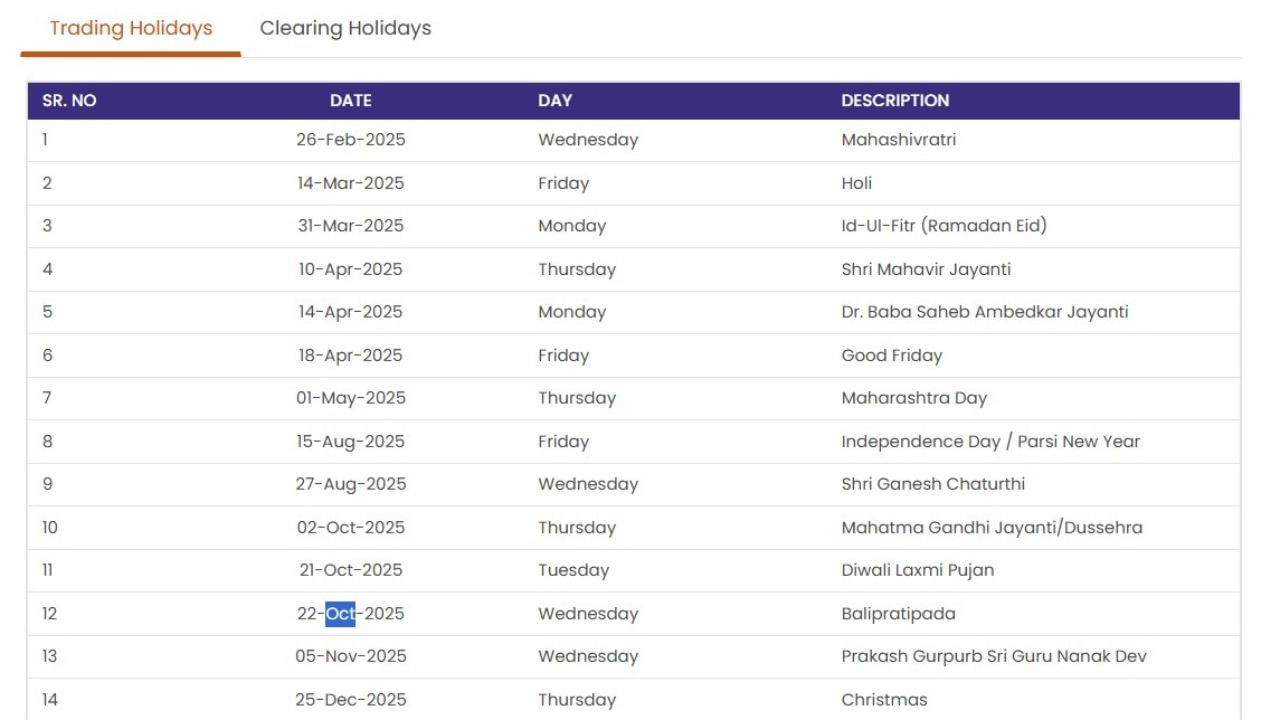The height and width of the screenshot is (720, 1280).
Task: Click the highlighted Oct text in 22-Oct-2025
Action: pyautogui.click(x=340, y=613)
